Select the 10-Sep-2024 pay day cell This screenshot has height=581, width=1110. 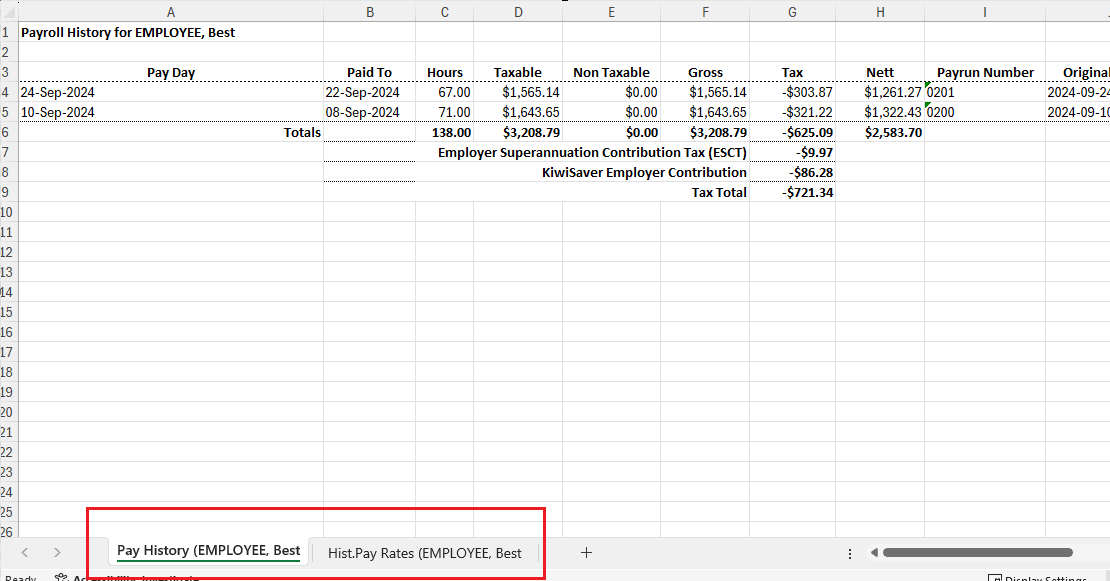click(171, 113)
